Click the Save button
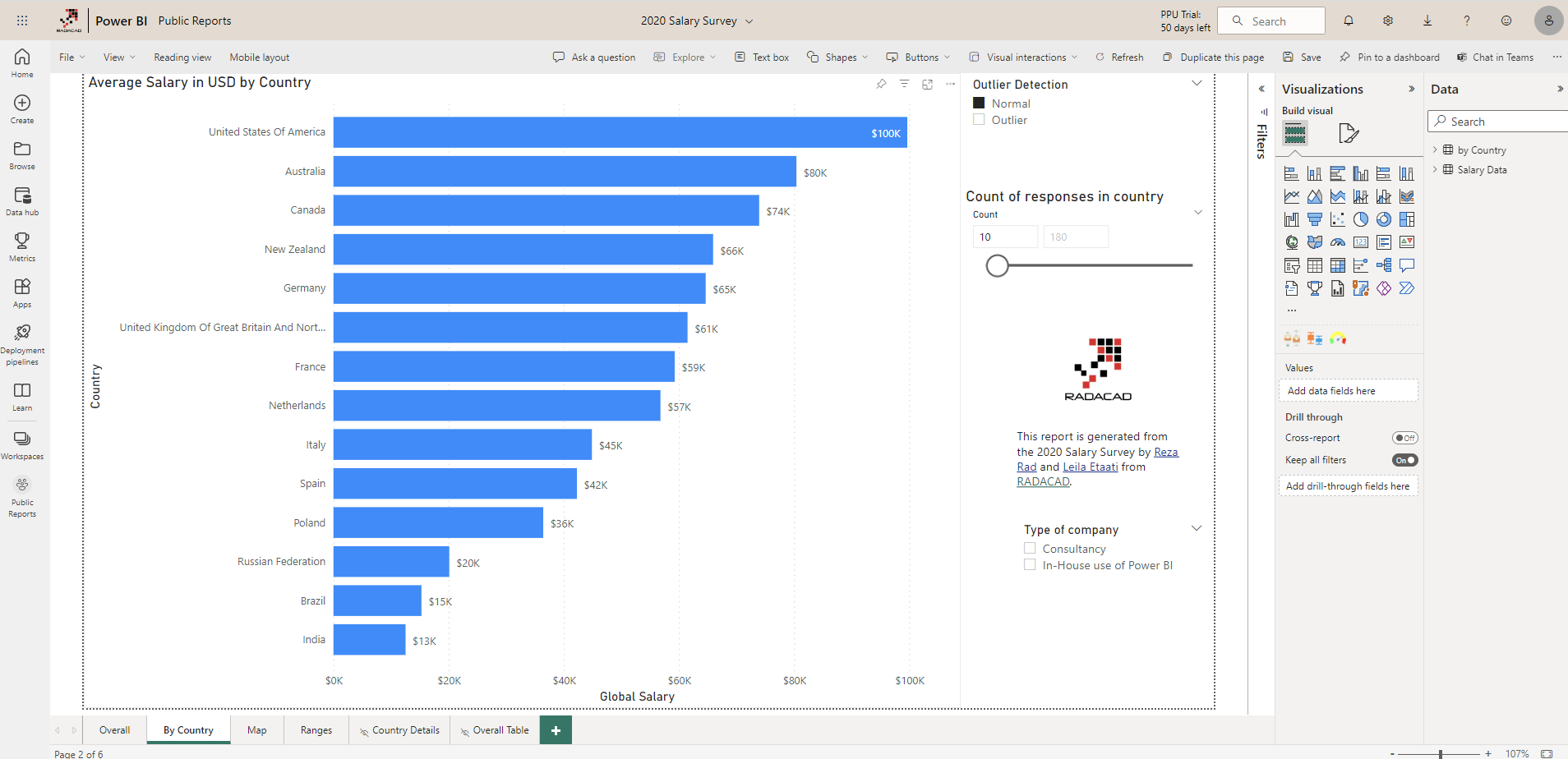The image size is (1568, 759). (x=1303, y=57)
